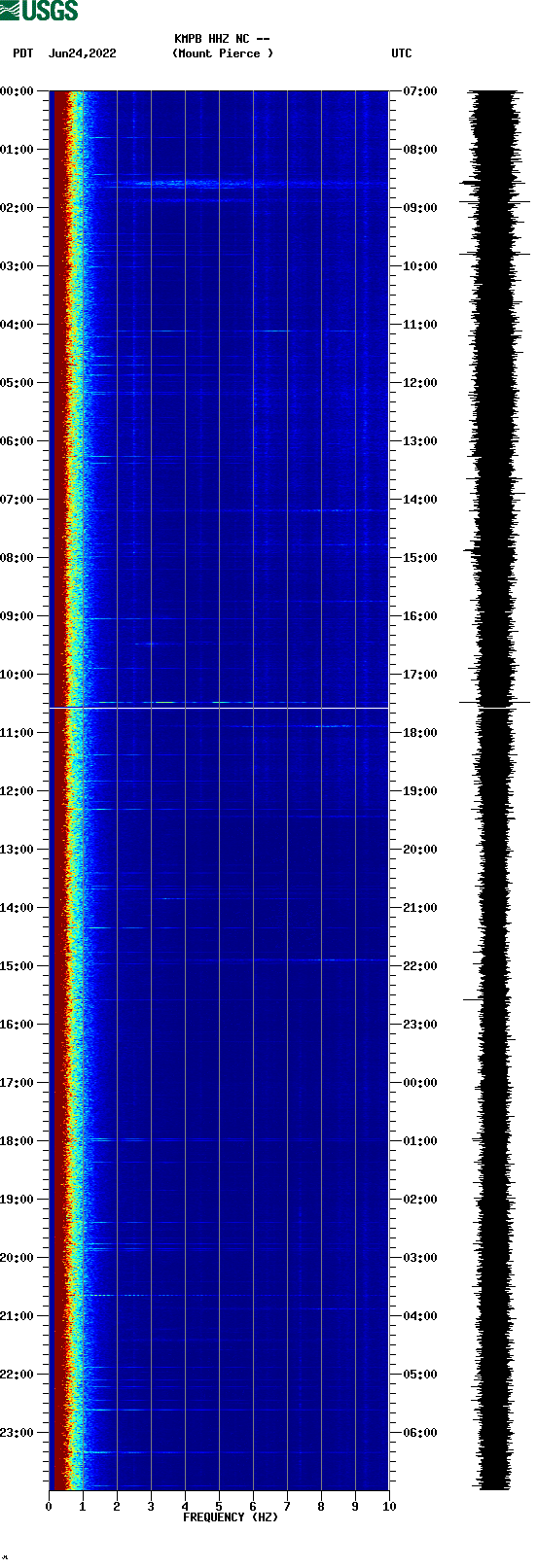This screenshot has width=537, height=1568.
Task: Click the Jun24,2022 date label
Action: click(x=83, y=53)
